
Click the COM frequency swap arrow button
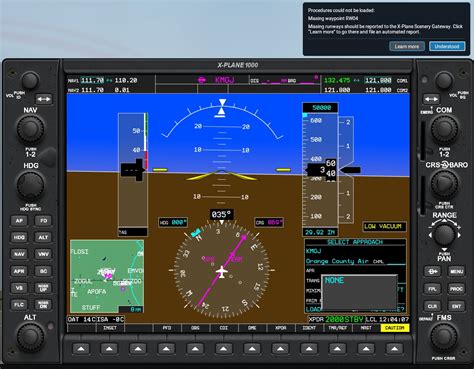coord(431,99)
